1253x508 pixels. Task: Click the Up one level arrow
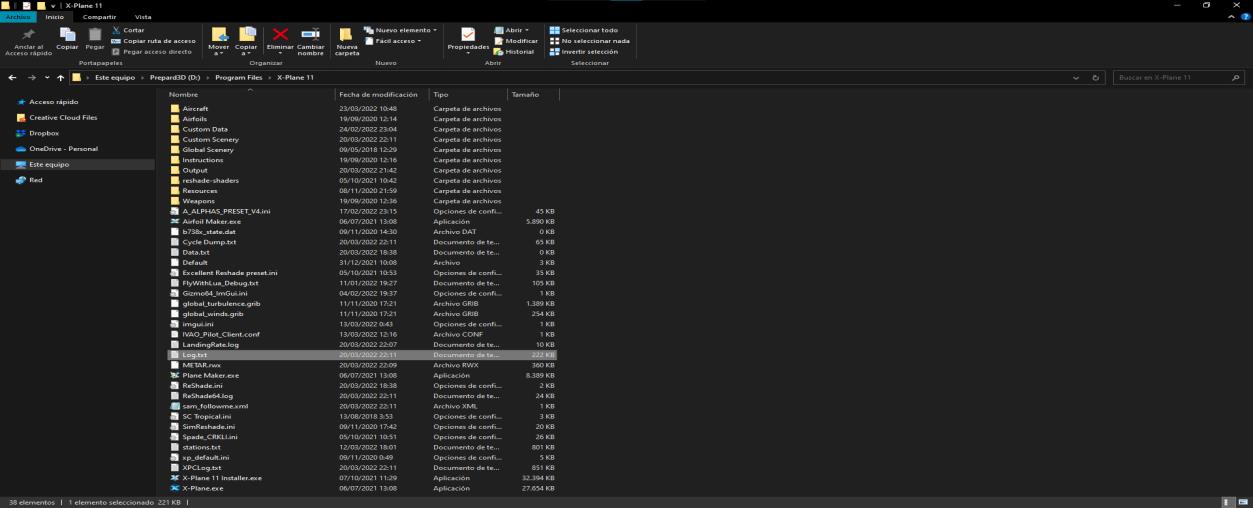tap(60, 77)
